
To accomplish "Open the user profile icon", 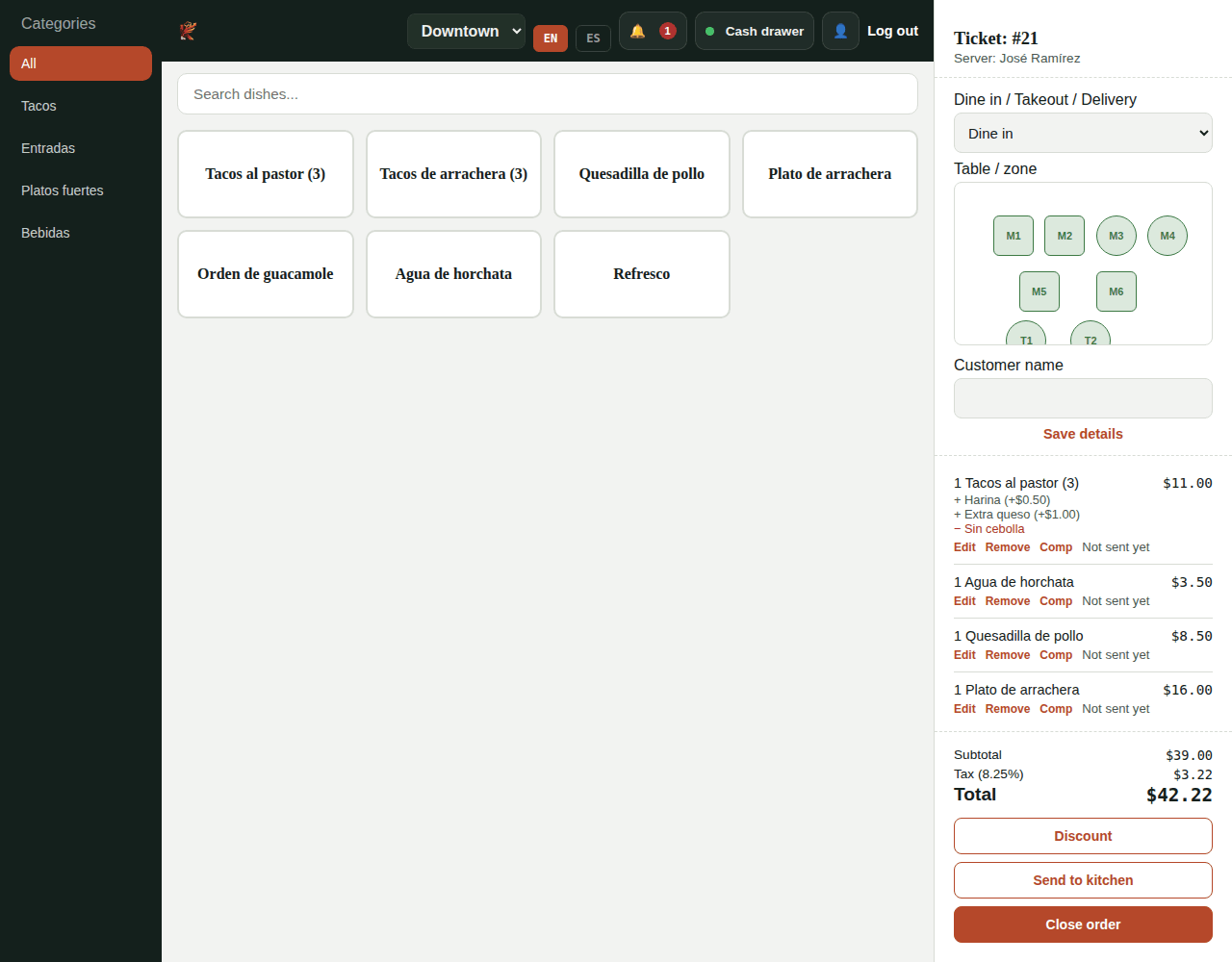I will pos(840,31).
